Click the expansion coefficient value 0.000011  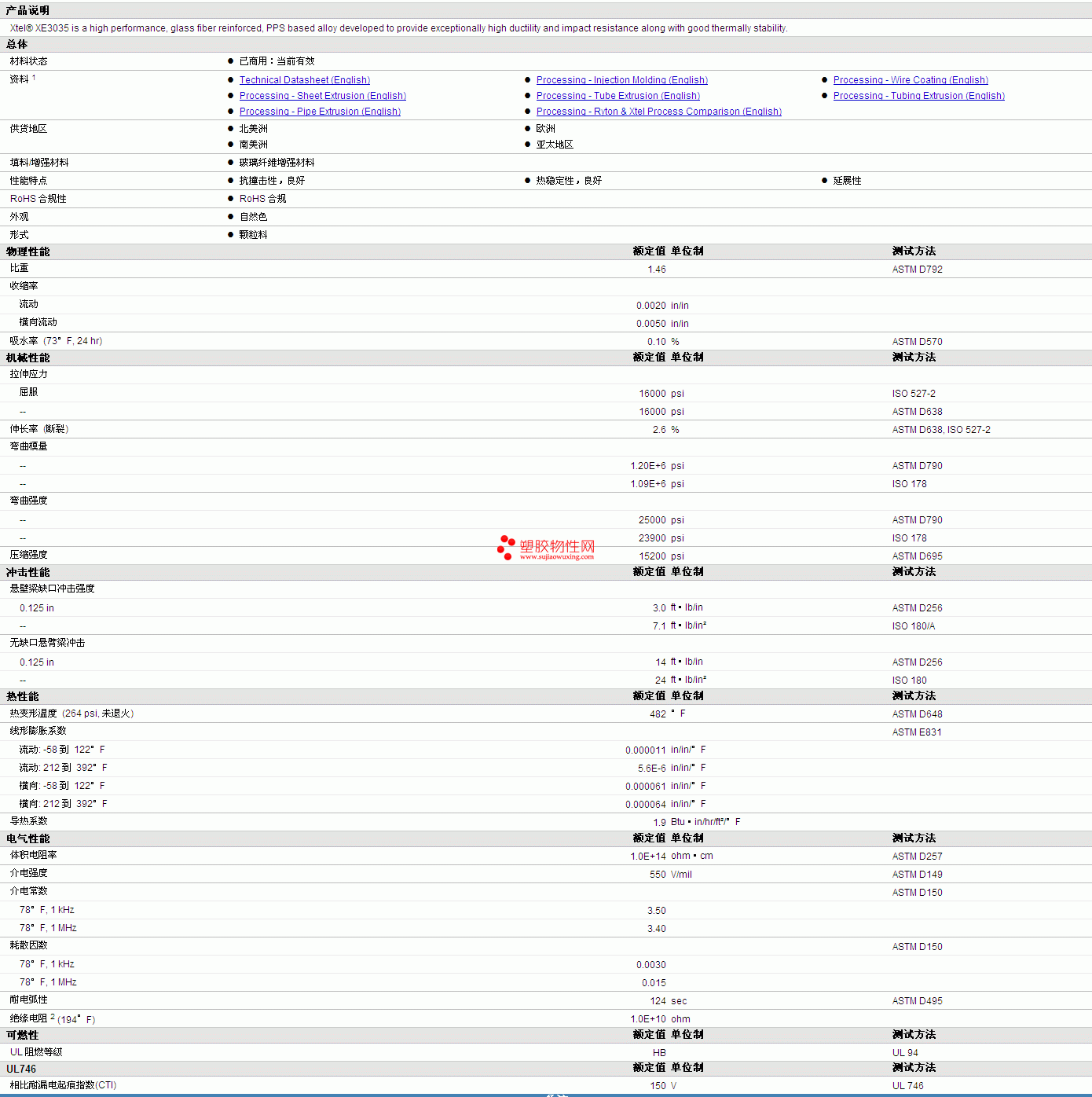pyautogui.click(x=646, y=750)
